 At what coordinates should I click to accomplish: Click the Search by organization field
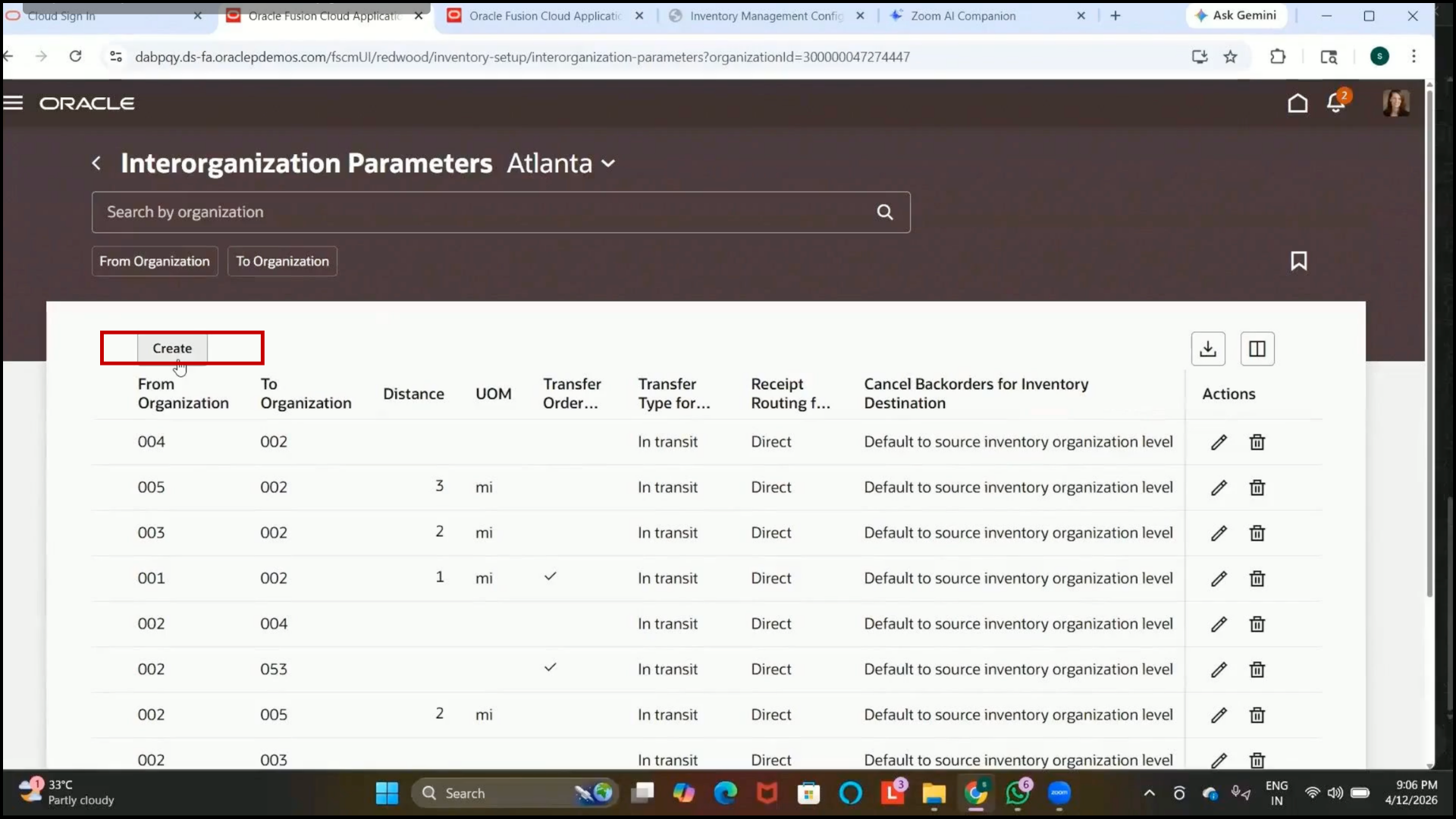[500, 212]
